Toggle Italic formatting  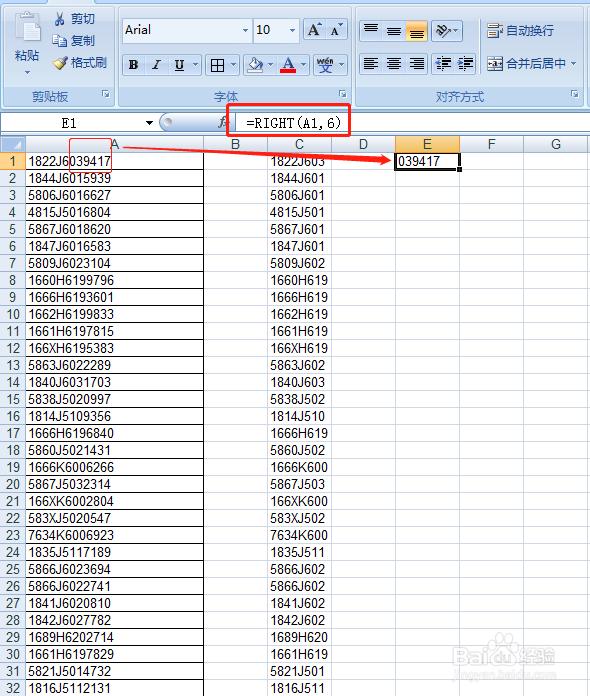(156, 65)
